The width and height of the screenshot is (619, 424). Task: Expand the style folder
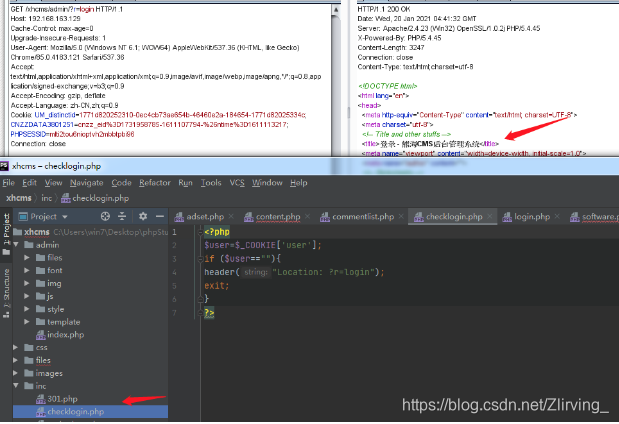27,309
